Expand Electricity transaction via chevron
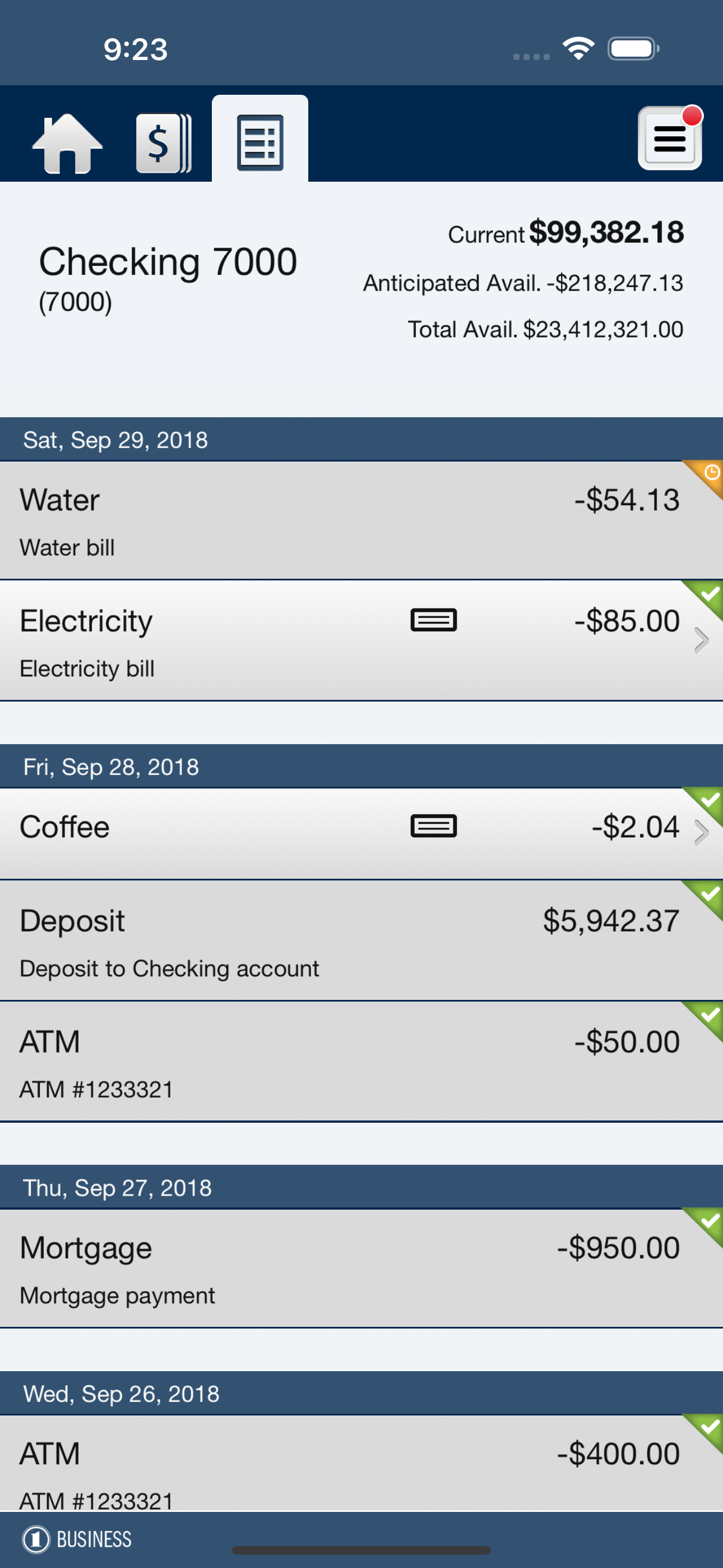This screenshot has height=1568, width=723. point(702,641)
